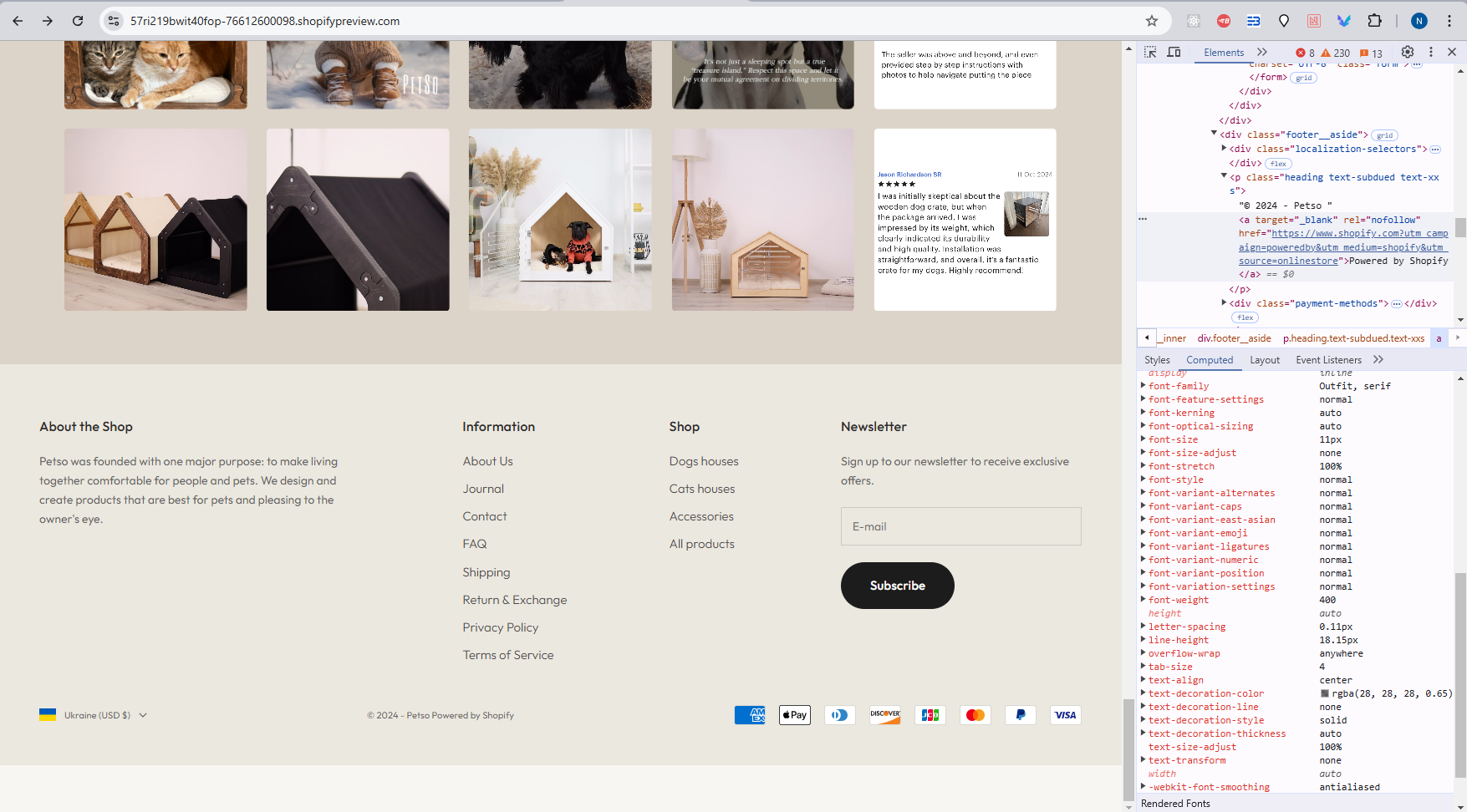Open DevTools customize three-dot menu
Viewport: 1467px width, 812px height.
tap(1431, 52)
